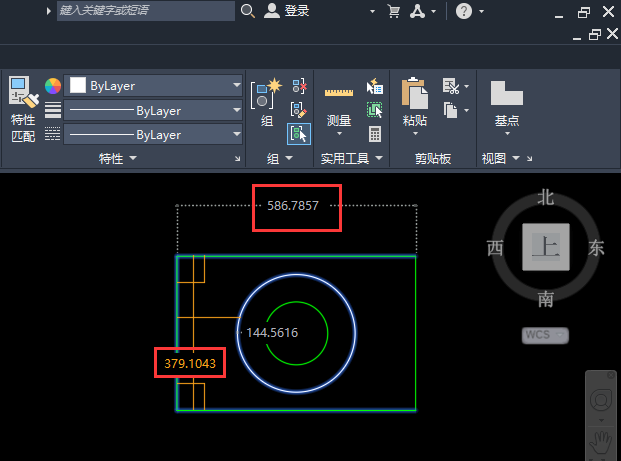Open the Group Edit icon with pencil

(x=299, y=110)
